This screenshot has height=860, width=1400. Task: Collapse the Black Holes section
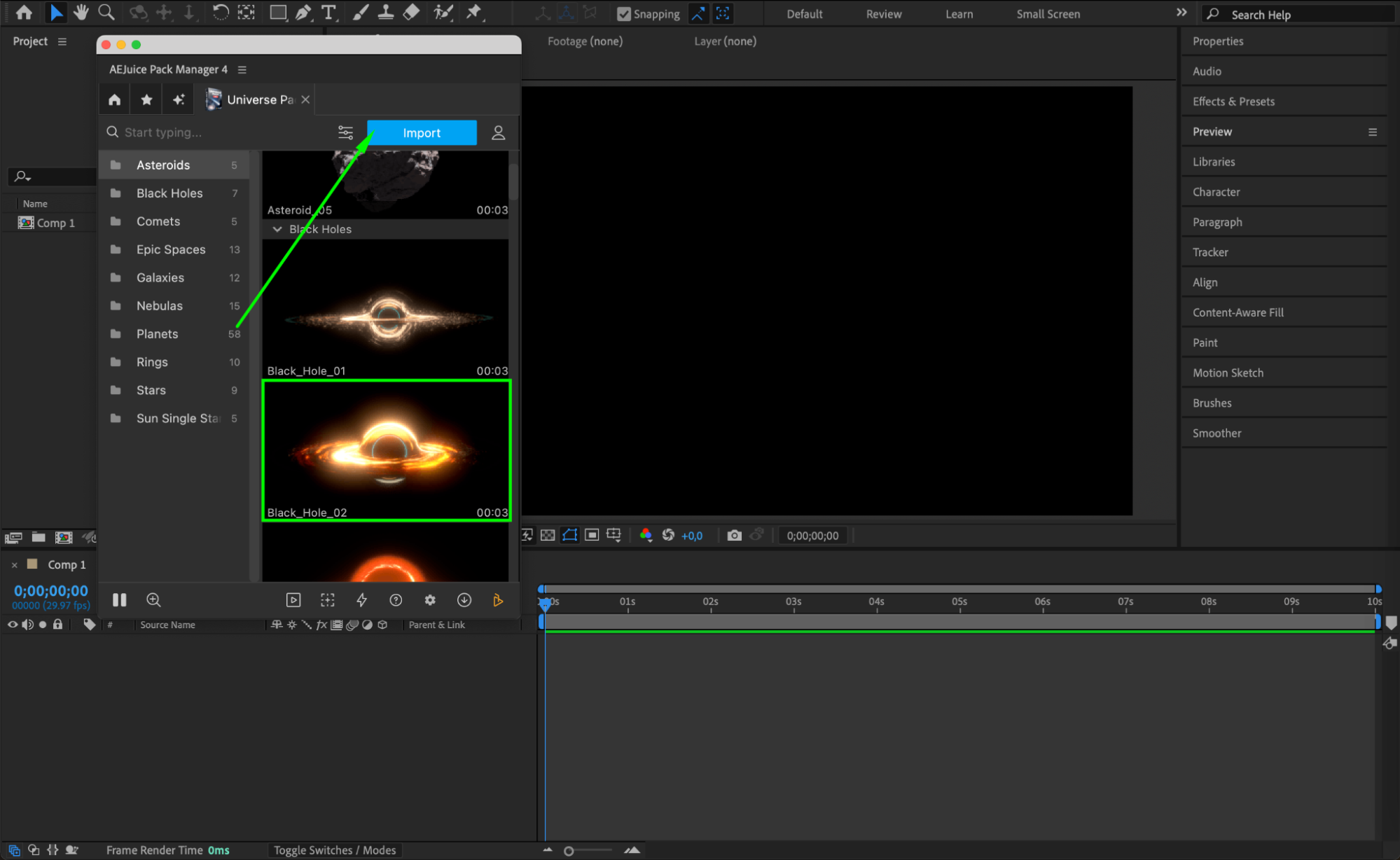click(x=277, y=230)
